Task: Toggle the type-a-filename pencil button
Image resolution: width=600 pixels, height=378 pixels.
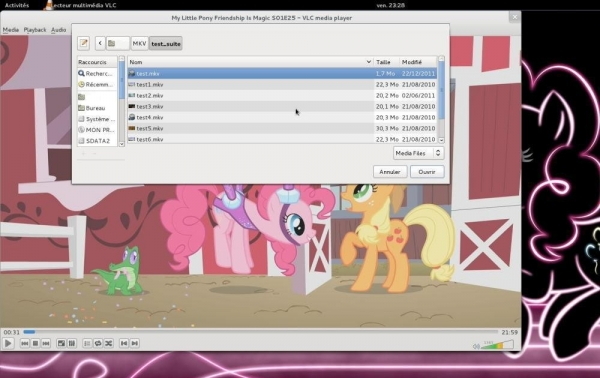Action: tap(83, 43)
